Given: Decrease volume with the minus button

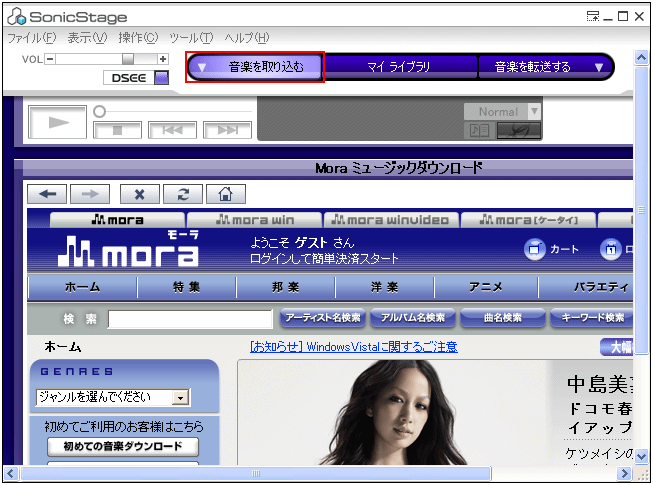Looking at the screenshot, I should 50,59.
